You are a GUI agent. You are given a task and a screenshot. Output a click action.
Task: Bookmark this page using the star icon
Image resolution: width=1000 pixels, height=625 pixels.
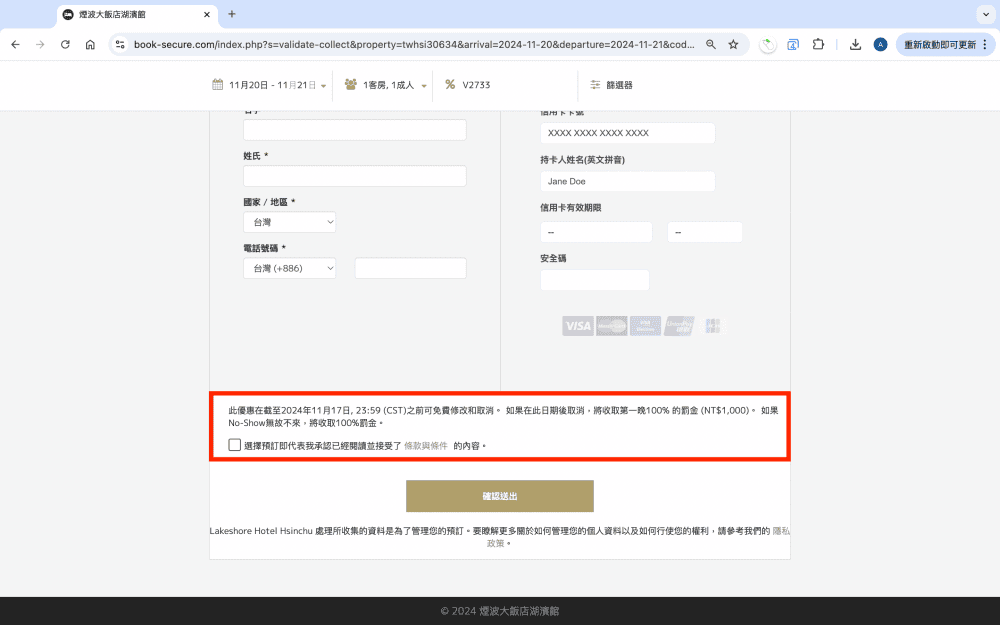[733, 44]
